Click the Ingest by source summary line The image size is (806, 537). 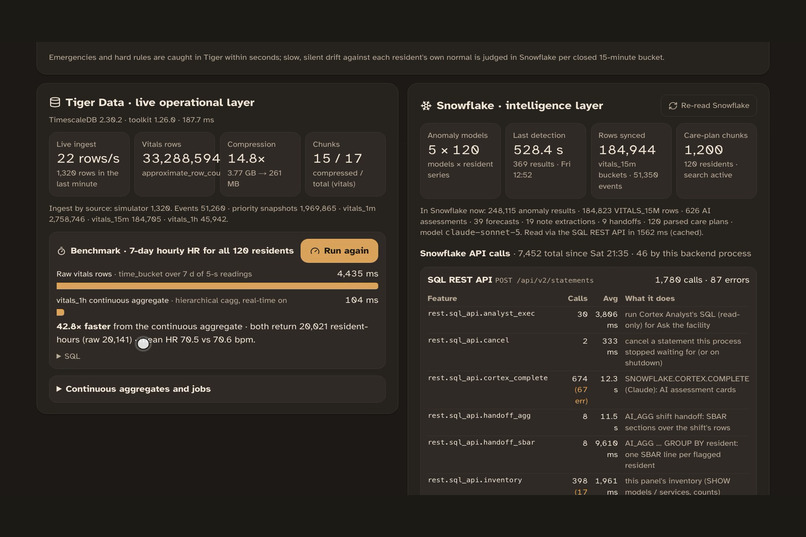(x=213, y=214)
